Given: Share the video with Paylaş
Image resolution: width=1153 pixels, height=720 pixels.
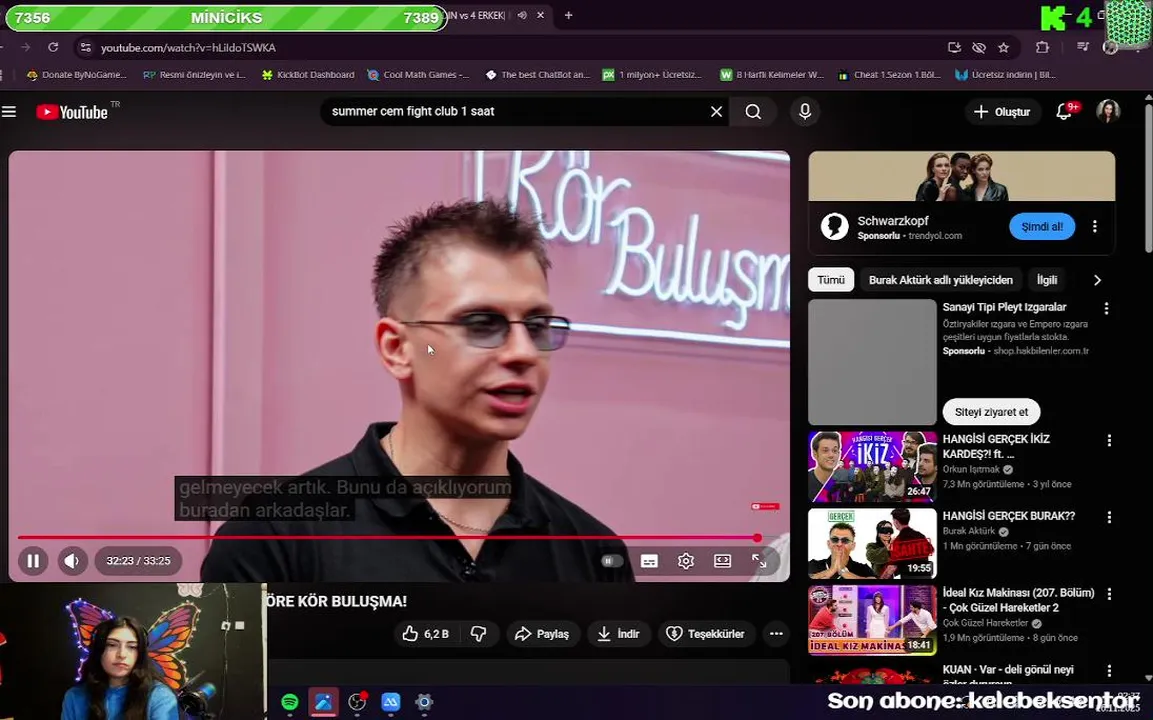Looking at the screenshot, I should [x=543, y=634].
